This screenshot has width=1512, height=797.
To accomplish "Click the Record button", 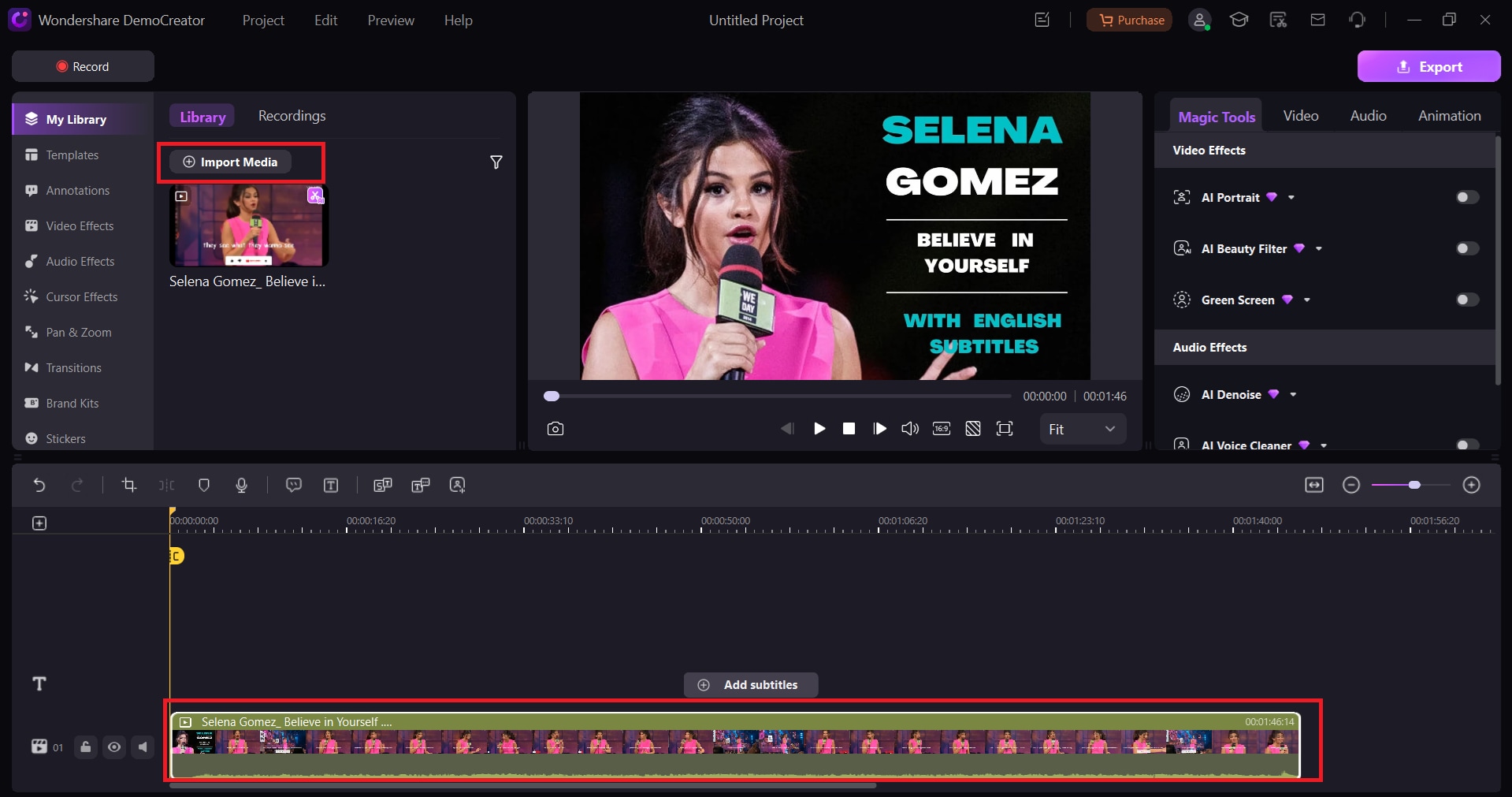I will [x=83, y=66].
